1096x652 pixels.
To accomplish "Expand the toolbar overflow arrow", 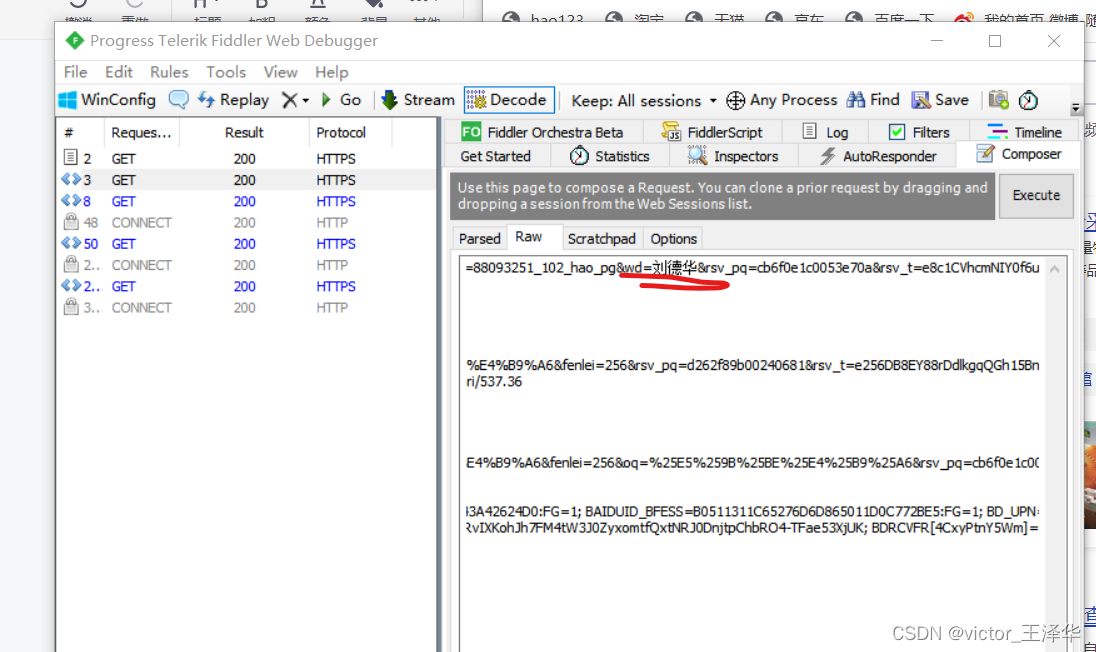I will [x=1076, y=108].
